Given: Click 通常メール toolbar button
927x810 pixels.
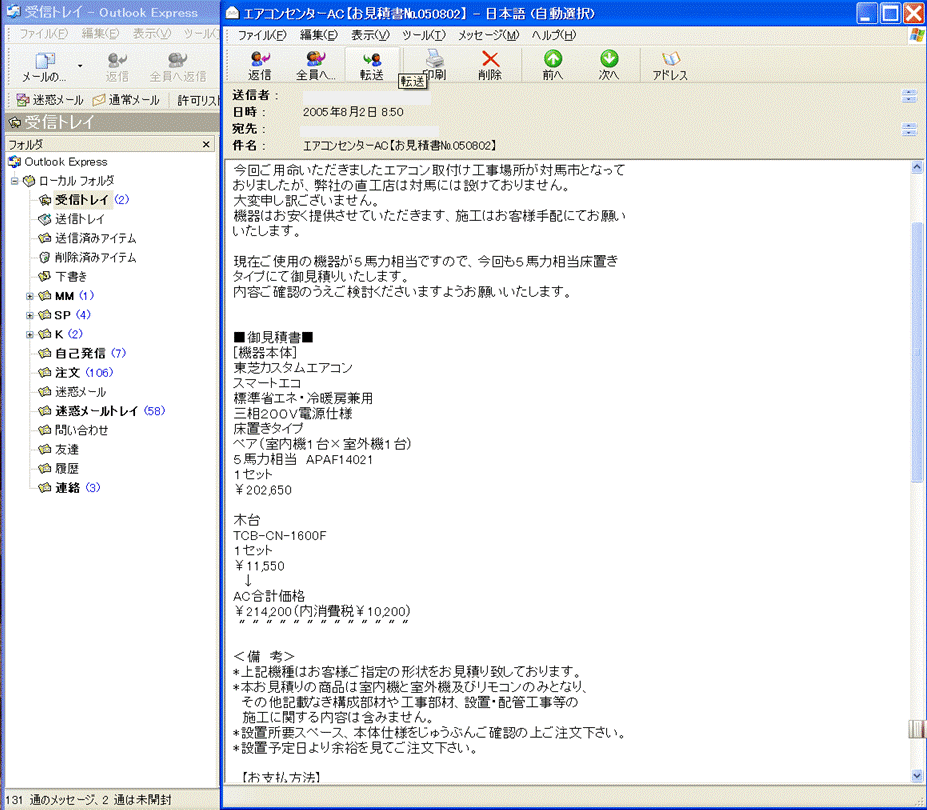Looking at the screenshot, I should [126, 100].
